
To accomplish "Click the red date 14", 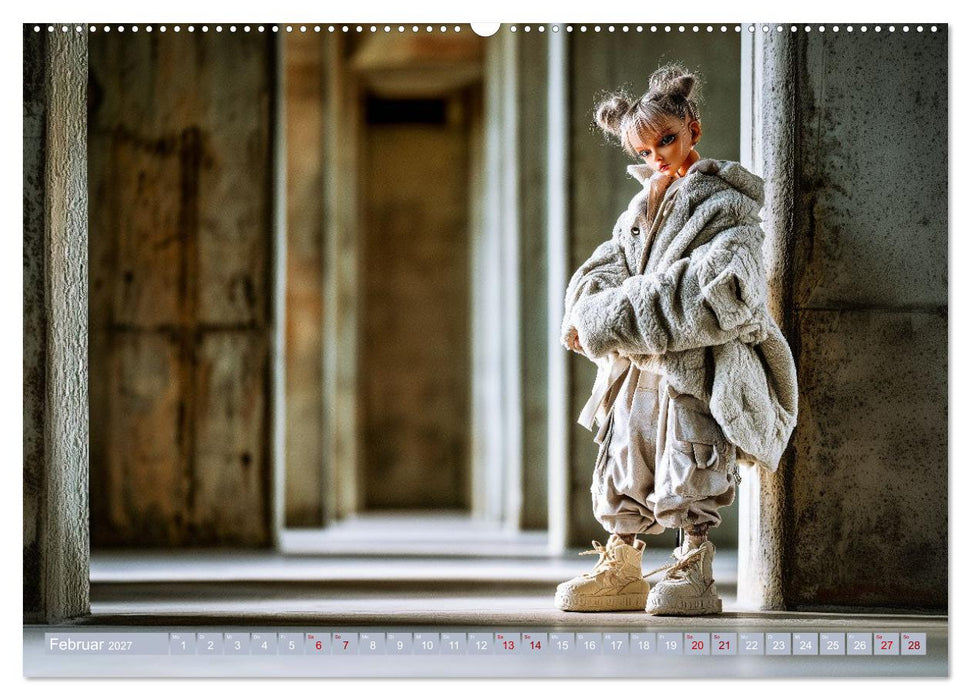I will pos(534,644).
